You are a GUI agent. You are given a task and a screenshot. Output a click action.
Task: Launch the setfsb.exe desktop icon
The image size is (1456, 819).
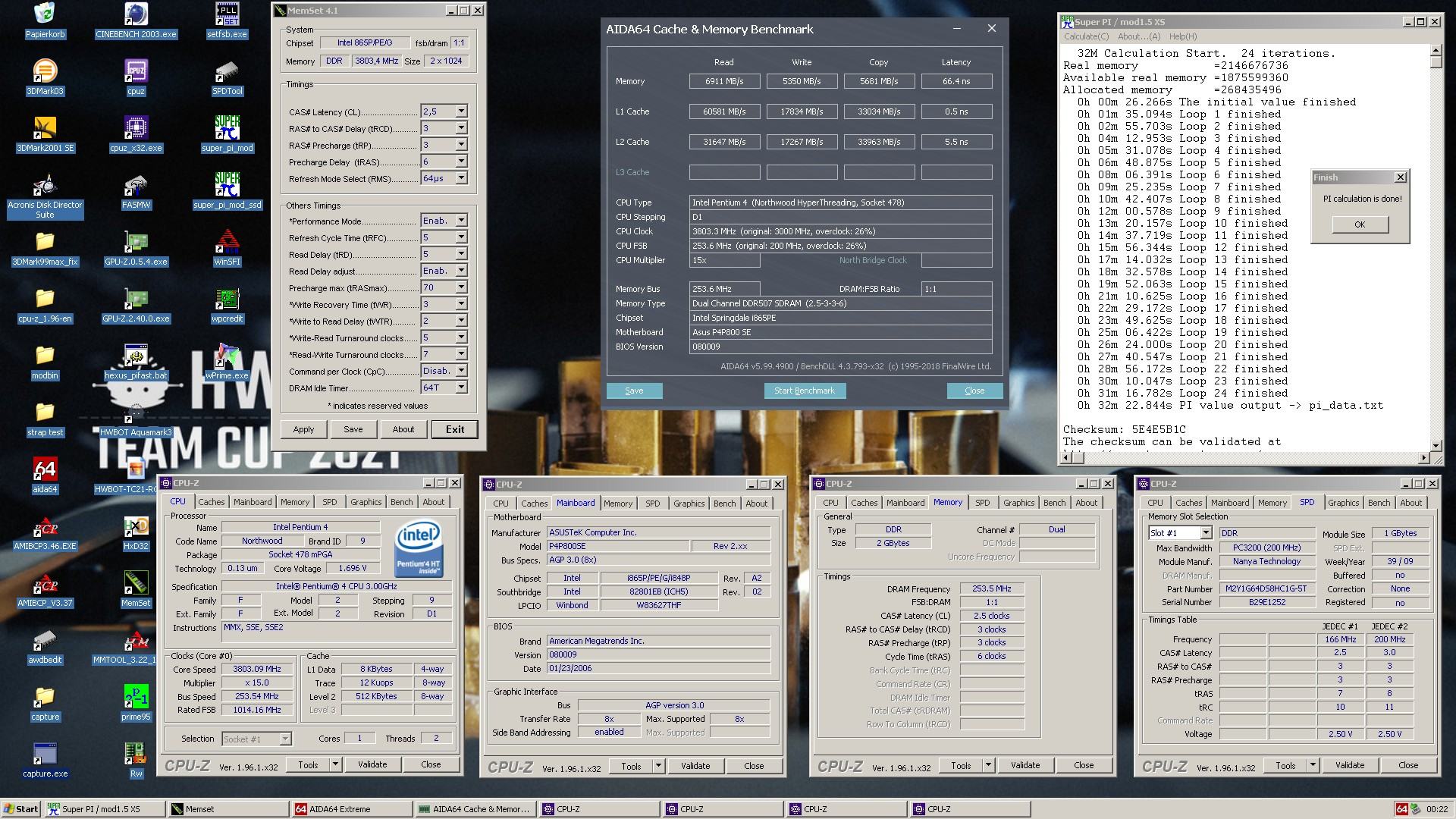point(227,15)
